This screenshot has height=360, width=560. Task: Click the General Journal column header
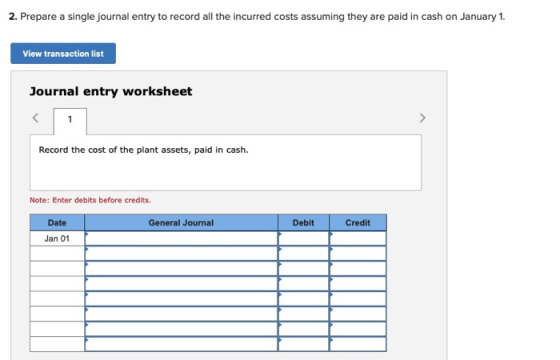(x=181, y=223)
